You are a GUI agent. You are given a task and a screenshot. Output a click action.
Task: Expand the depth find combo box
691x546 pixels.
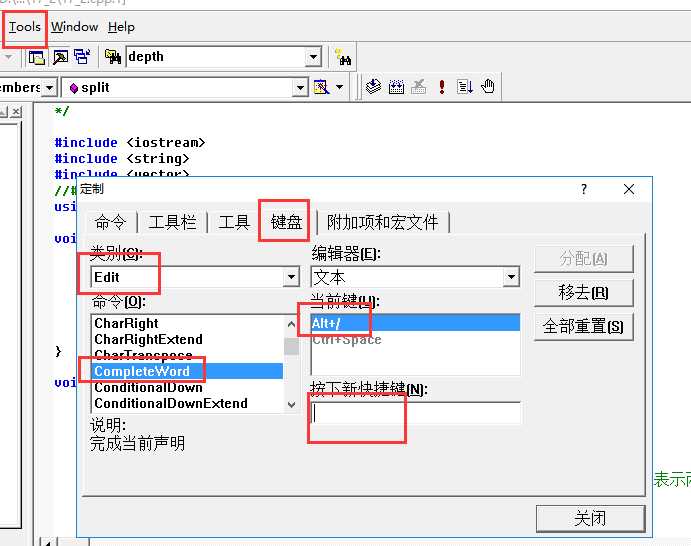313,57
